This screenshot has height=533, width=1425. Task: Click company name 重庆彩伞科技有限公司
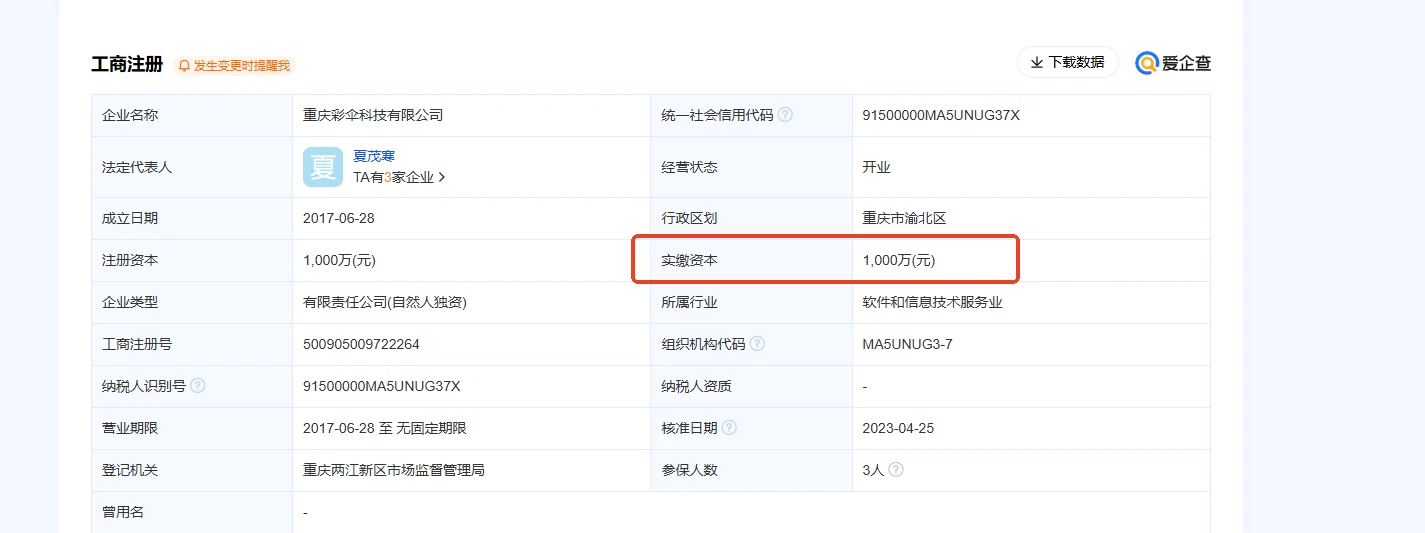pos(372,115)
